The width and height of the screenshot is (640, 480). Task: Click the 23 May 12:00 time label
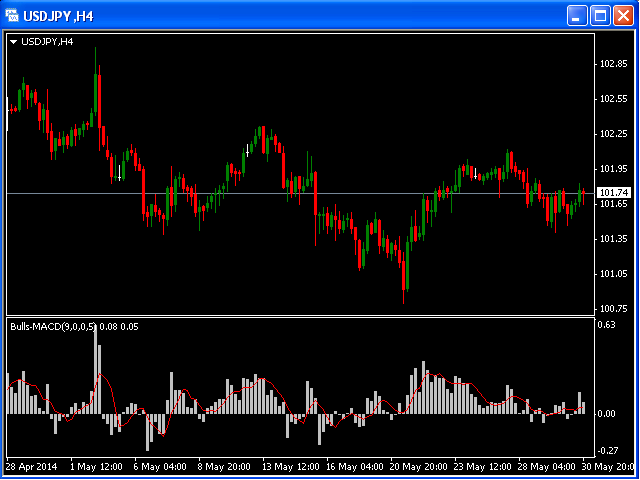pyautogui.click(x=481, y=466)
